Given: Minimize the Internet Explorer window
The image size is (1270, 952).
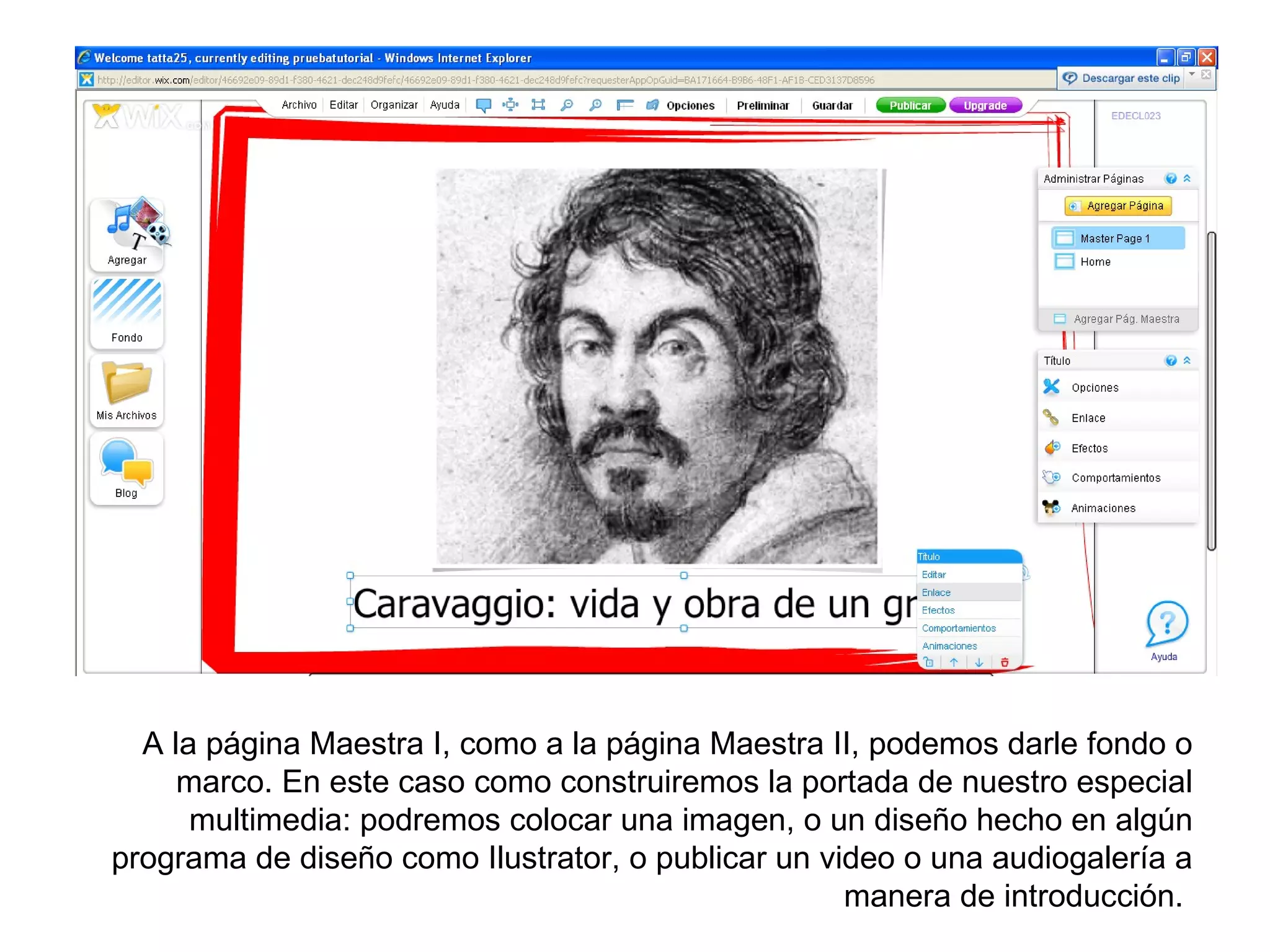Looking at the screenshot, I should click(x=1166, y=58).
